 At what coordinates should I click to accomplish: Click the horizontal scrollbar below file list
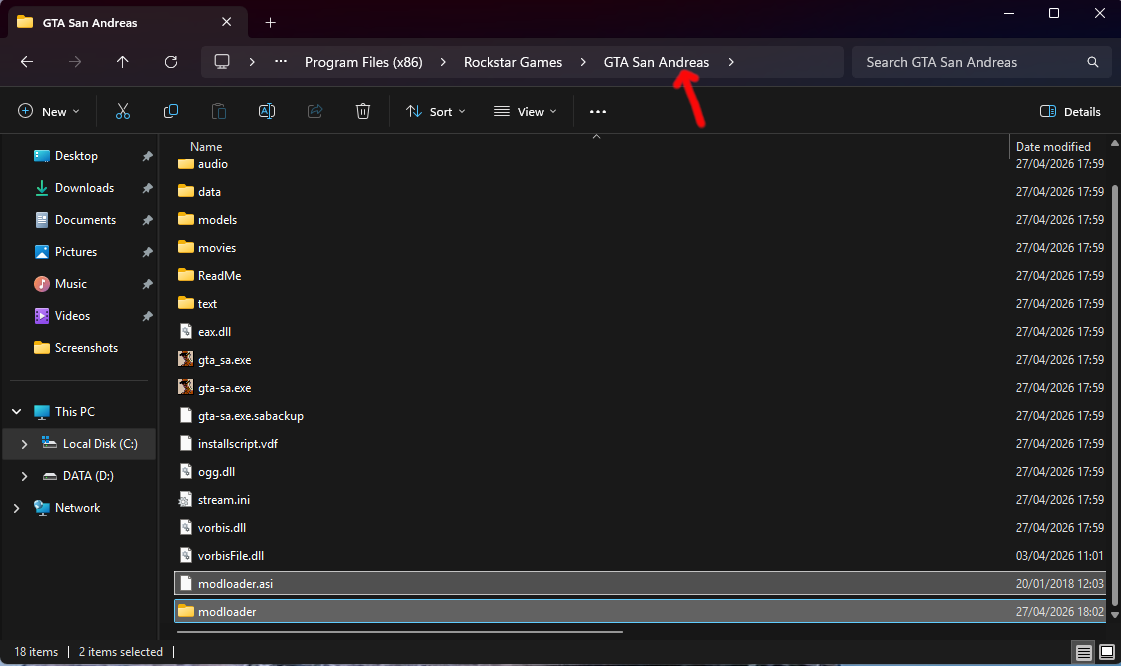click(400, 632)
